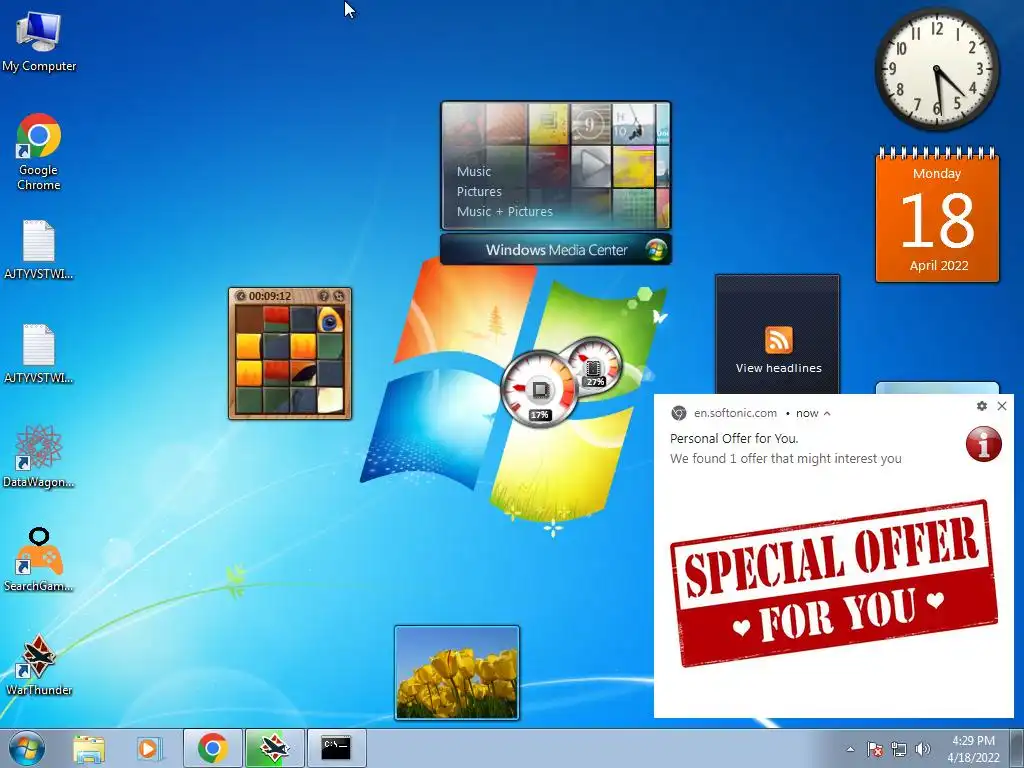
Task: Click the en.softonic.com source label
Action: [x=735, y=413]
